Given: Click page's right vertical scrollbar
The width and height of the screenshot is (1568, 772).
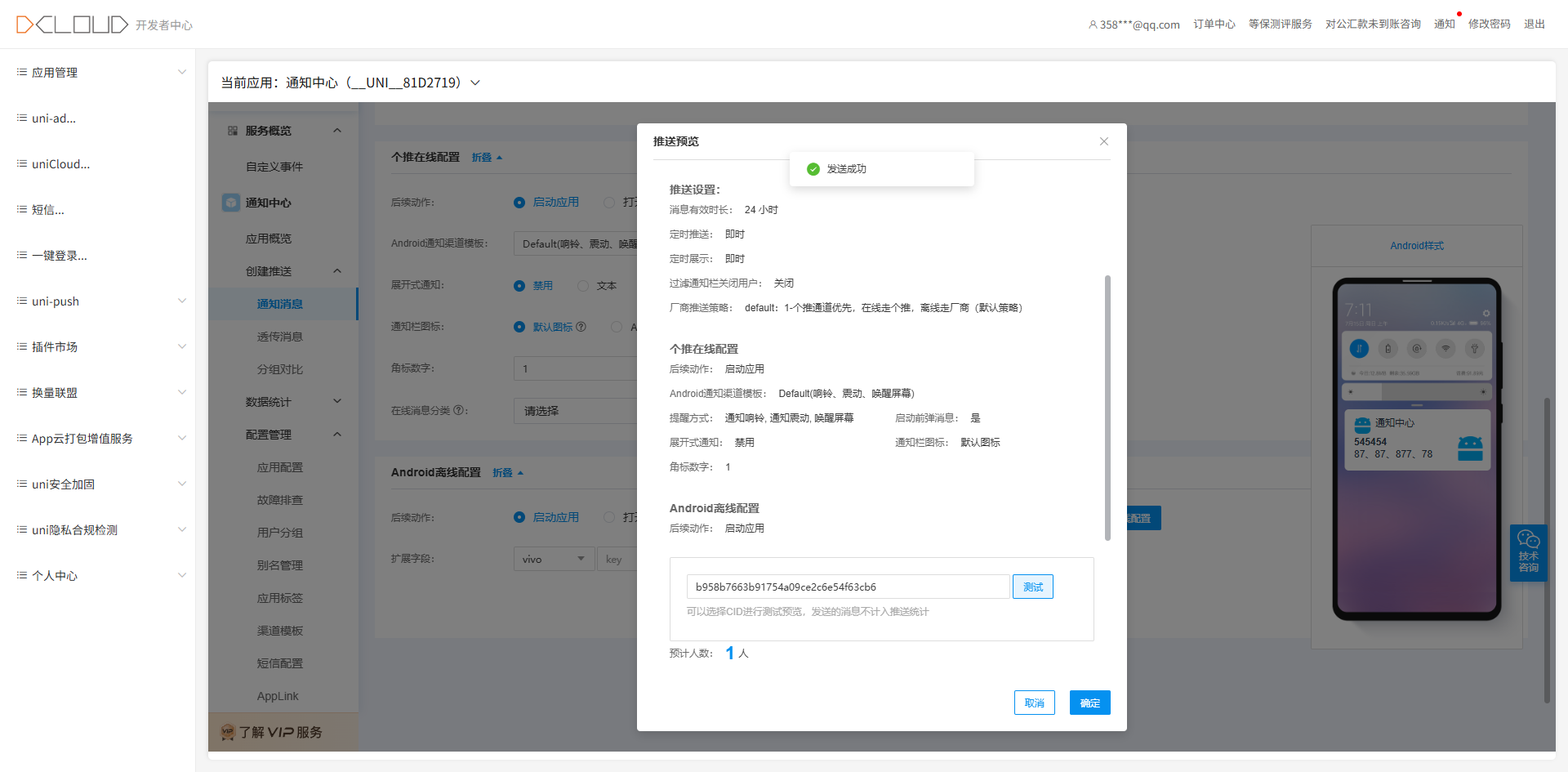Looking at the screenshot, I should (1547, 550).
